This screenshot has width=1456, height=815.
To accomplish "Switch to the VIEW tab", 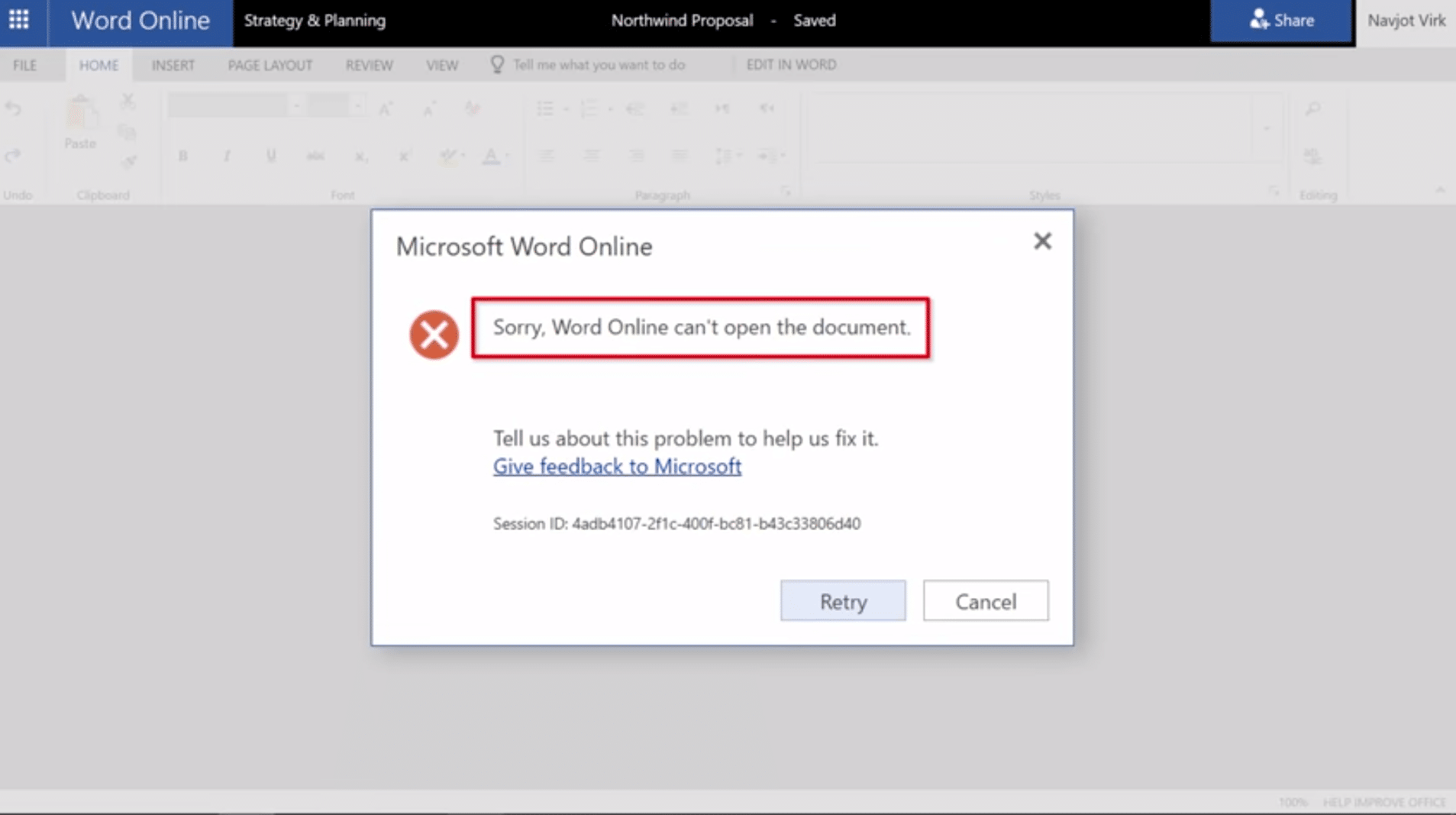I will pyautogui.click(x=442, y=65).
